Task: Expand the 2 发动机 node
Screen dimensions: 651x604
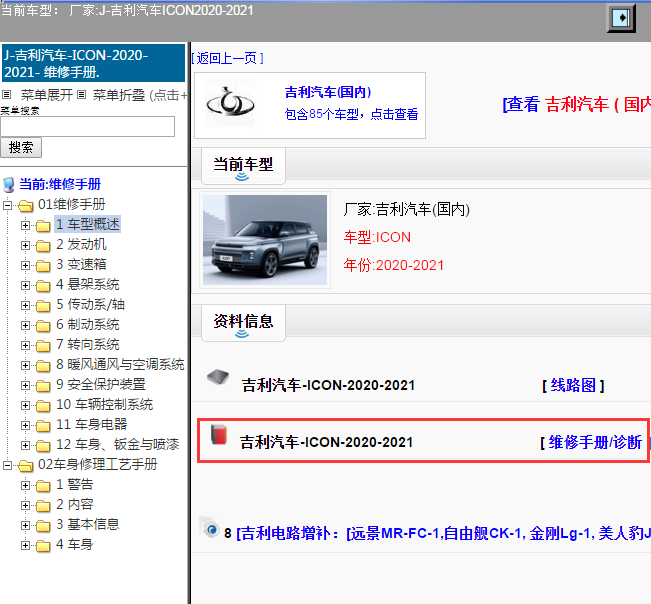Action: tap(25, 245)
